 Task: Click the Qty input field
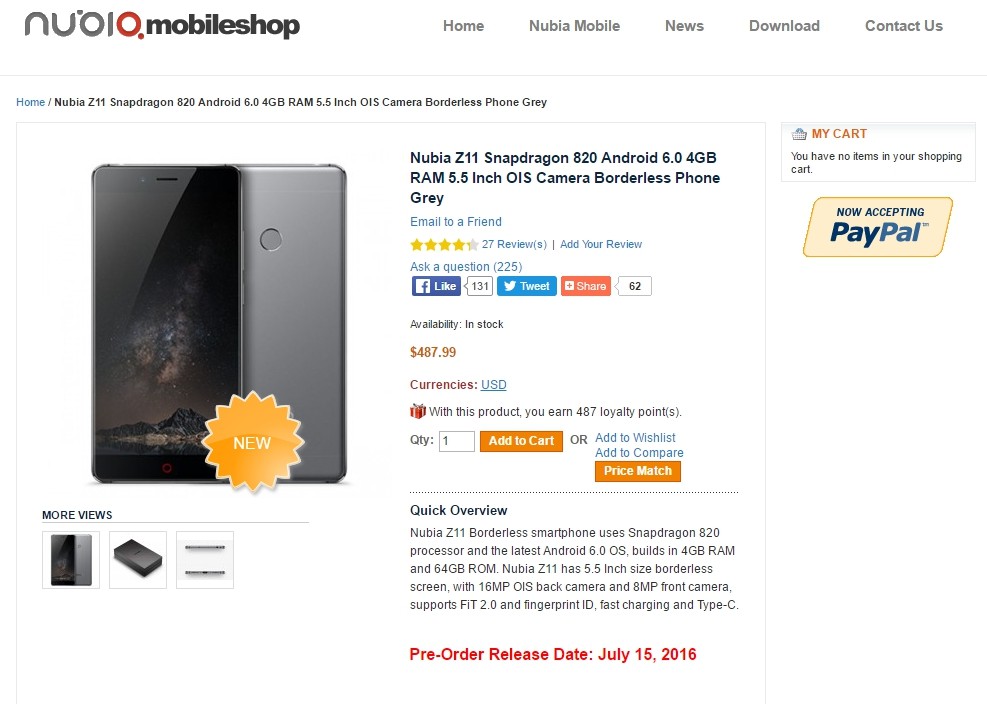pos(456,441)
